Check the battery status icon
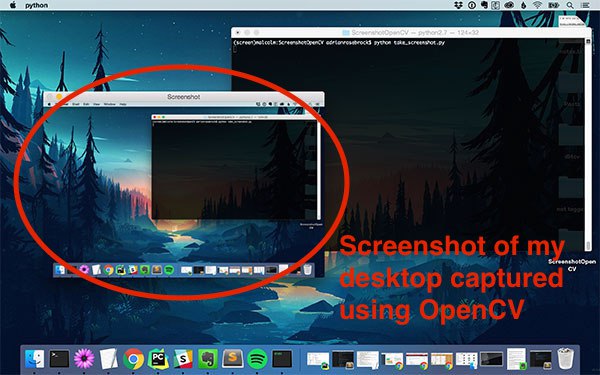The height and width of the screenshot is (375, 600). click(554, 5)
